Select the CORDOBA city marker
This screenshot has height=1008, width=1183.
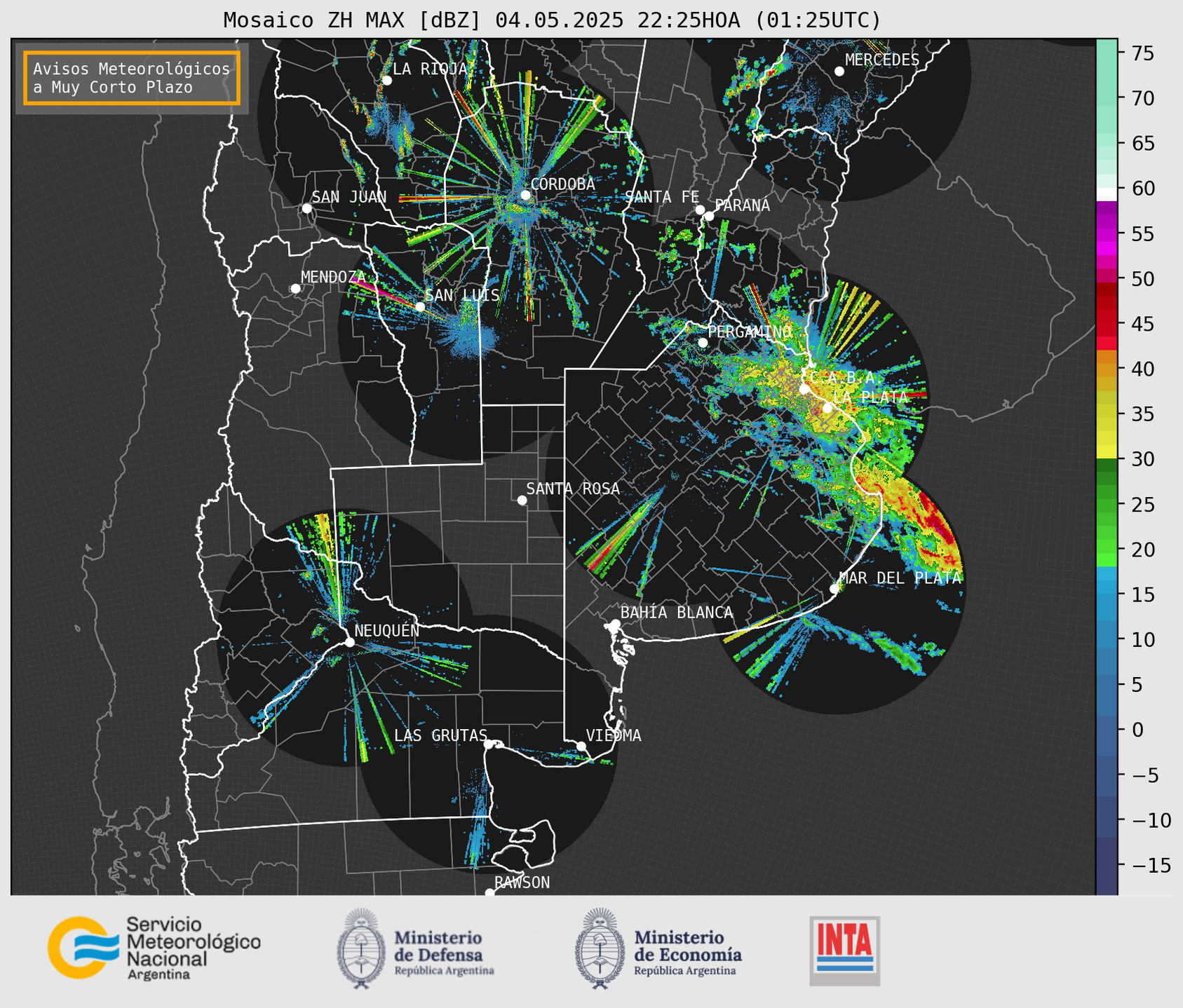point(525,195)
